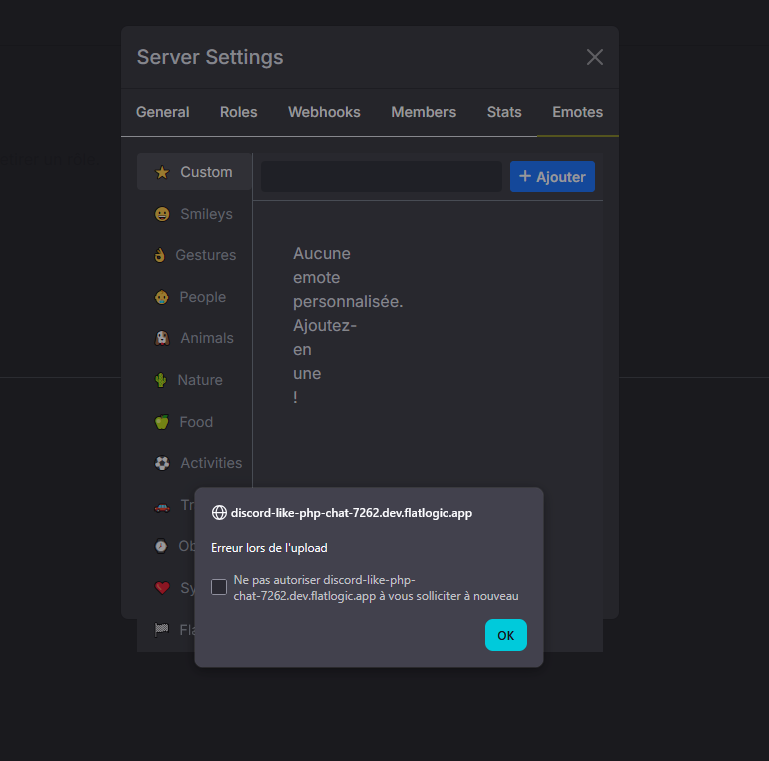Open the Food green apple icon
Screen dimensions: 769x761
point(162,422)
